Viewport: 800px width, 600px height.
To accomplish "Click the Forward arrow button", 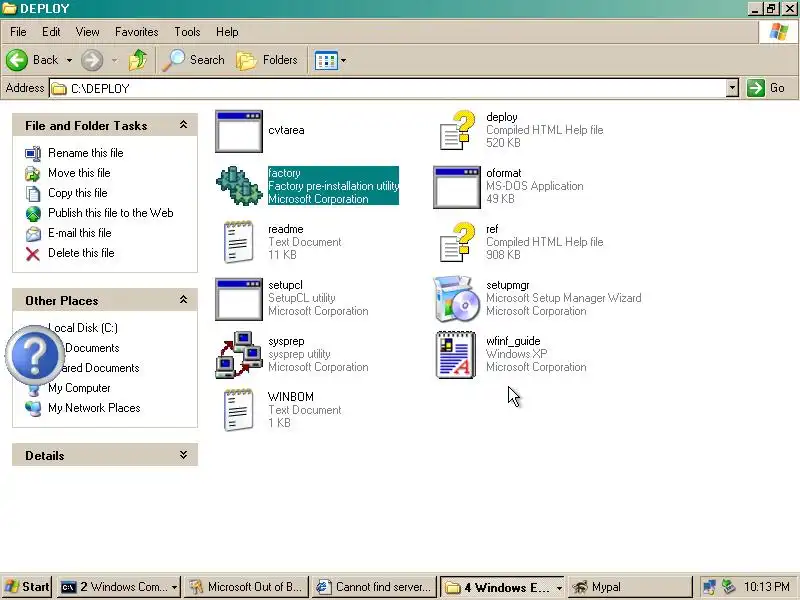I will pos(92,60).
